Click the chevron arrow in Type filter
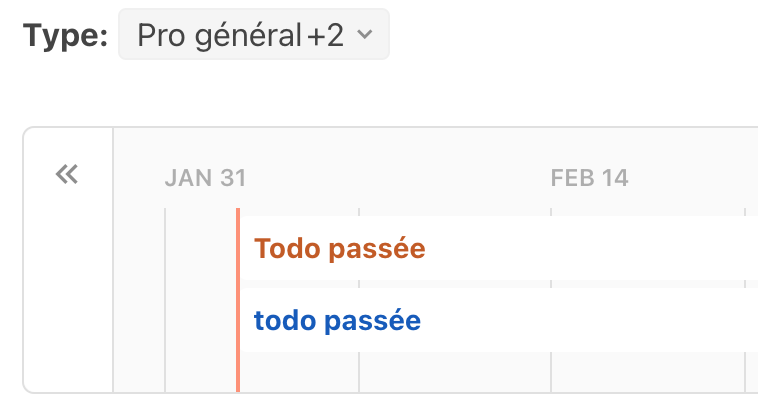 (x=365, y=36)
